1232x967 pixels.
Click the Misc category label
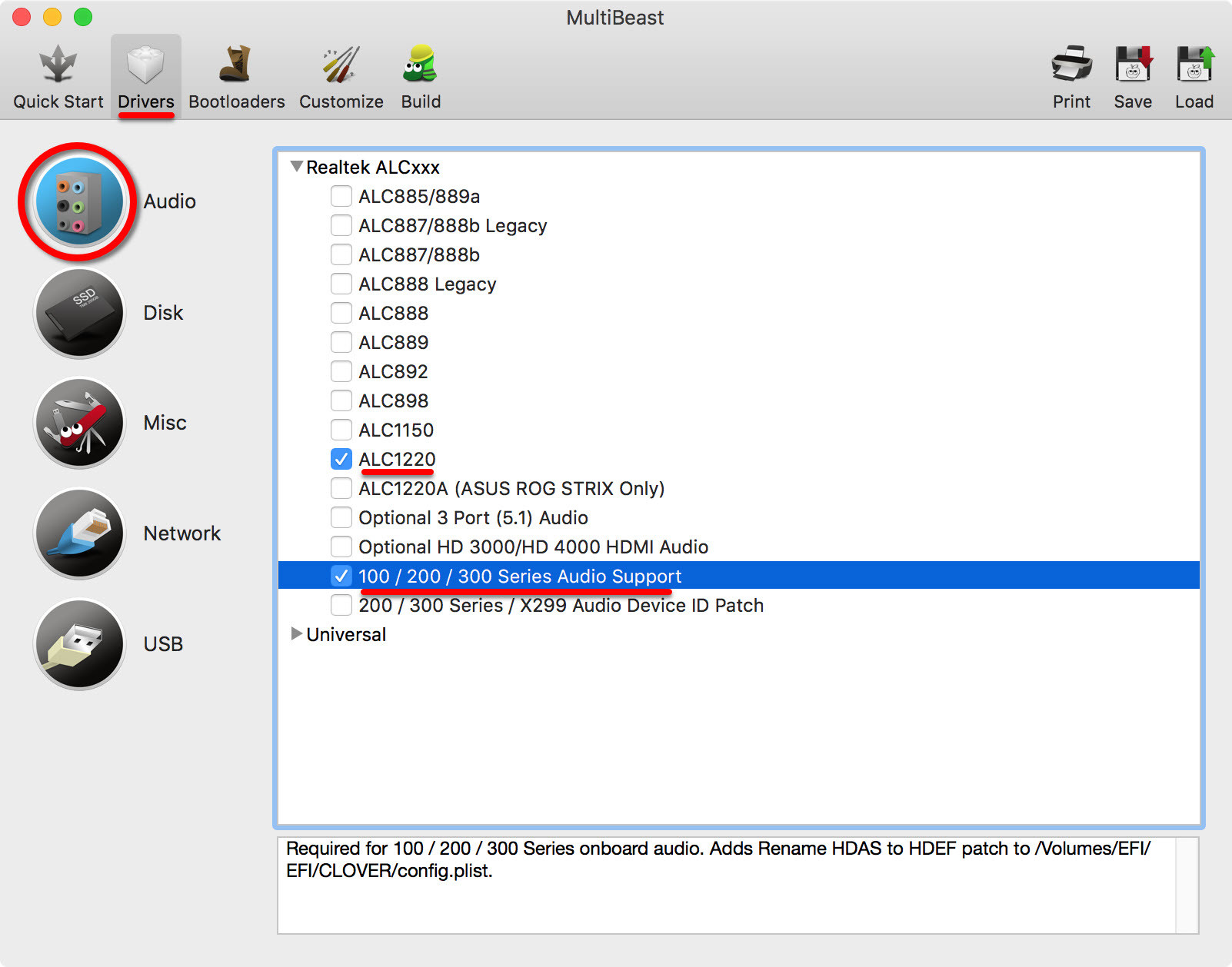pyautogui.click(x=165, y=423)
